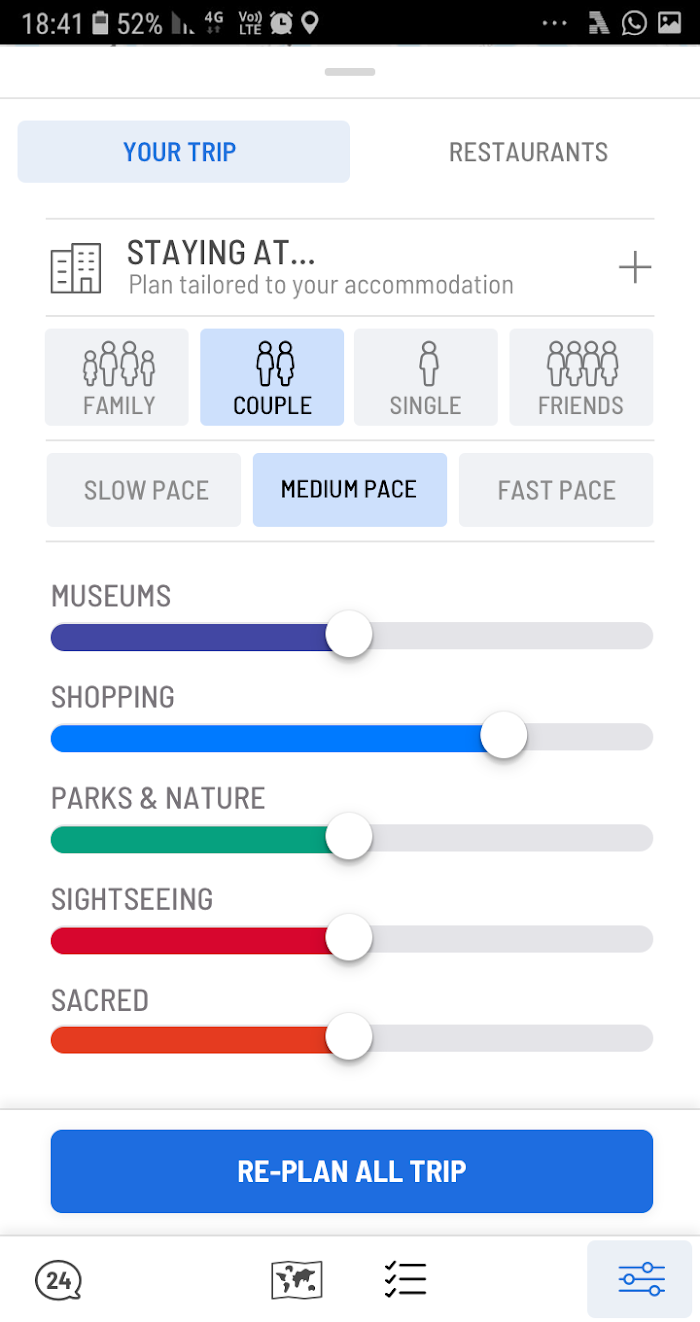Add accommodation with the plus icon
The image size is (700, 1322).
635,268
